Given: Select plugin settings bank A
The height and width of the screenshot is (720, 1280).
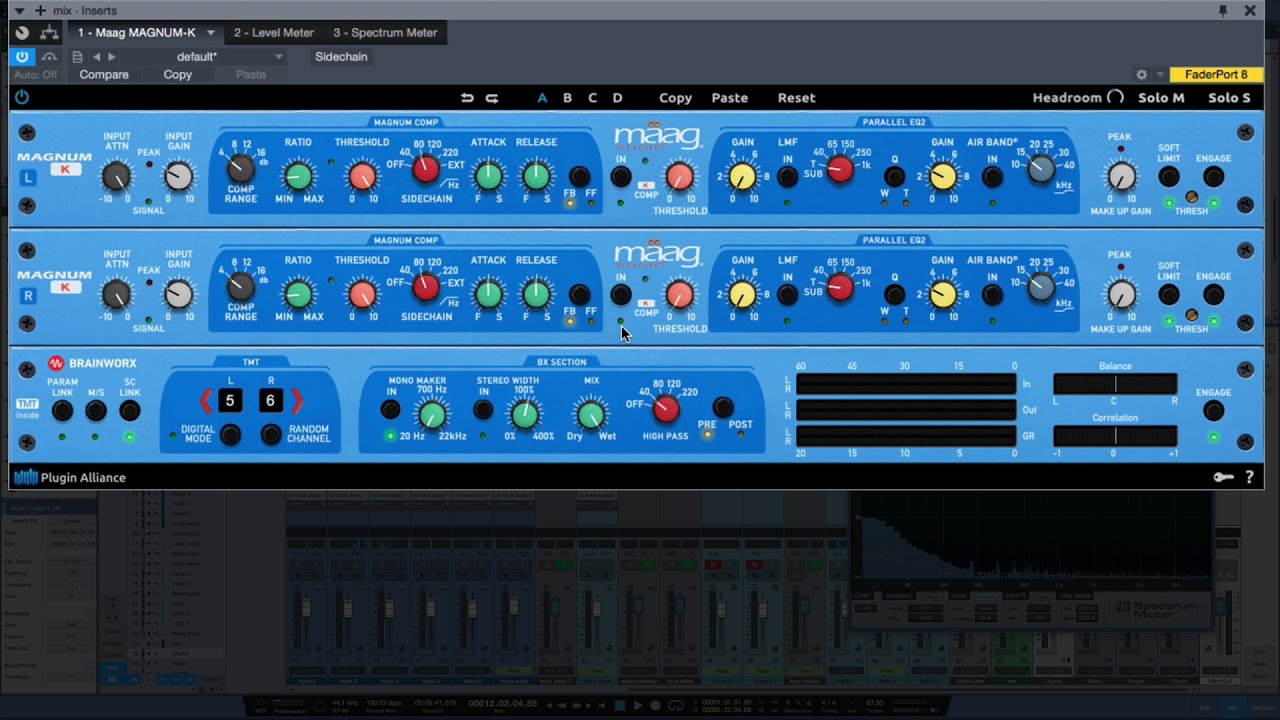Looking at the screenshot, I should 542,98.
